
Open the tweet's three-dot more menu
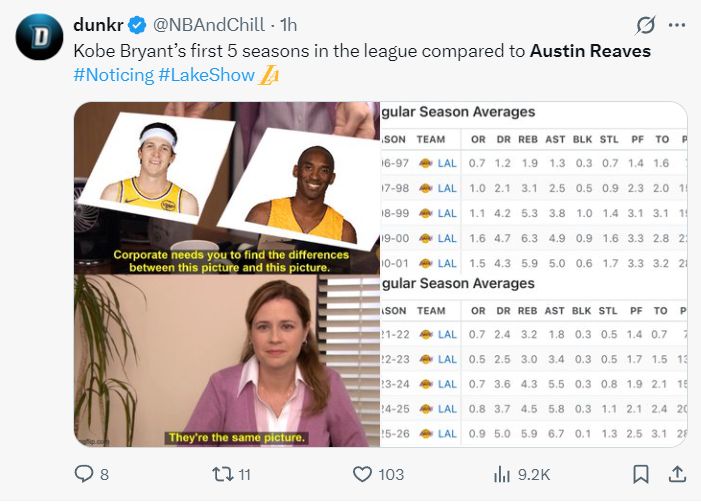click(x=677, y=25)
